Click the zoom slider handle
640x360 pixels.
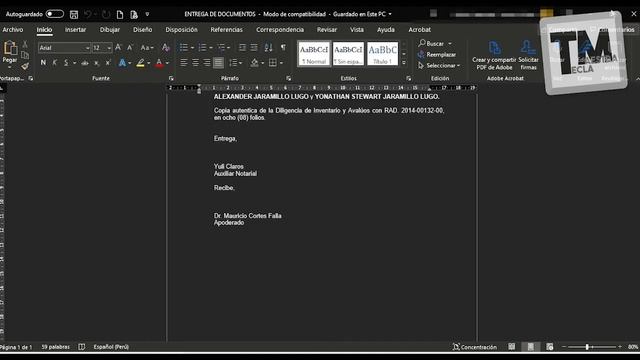(x=587, y=347)
